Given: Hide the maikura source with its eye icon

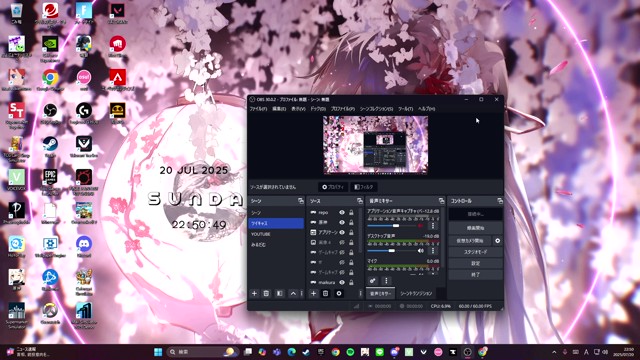Looking at the screenshot, I should coord(342,282).
